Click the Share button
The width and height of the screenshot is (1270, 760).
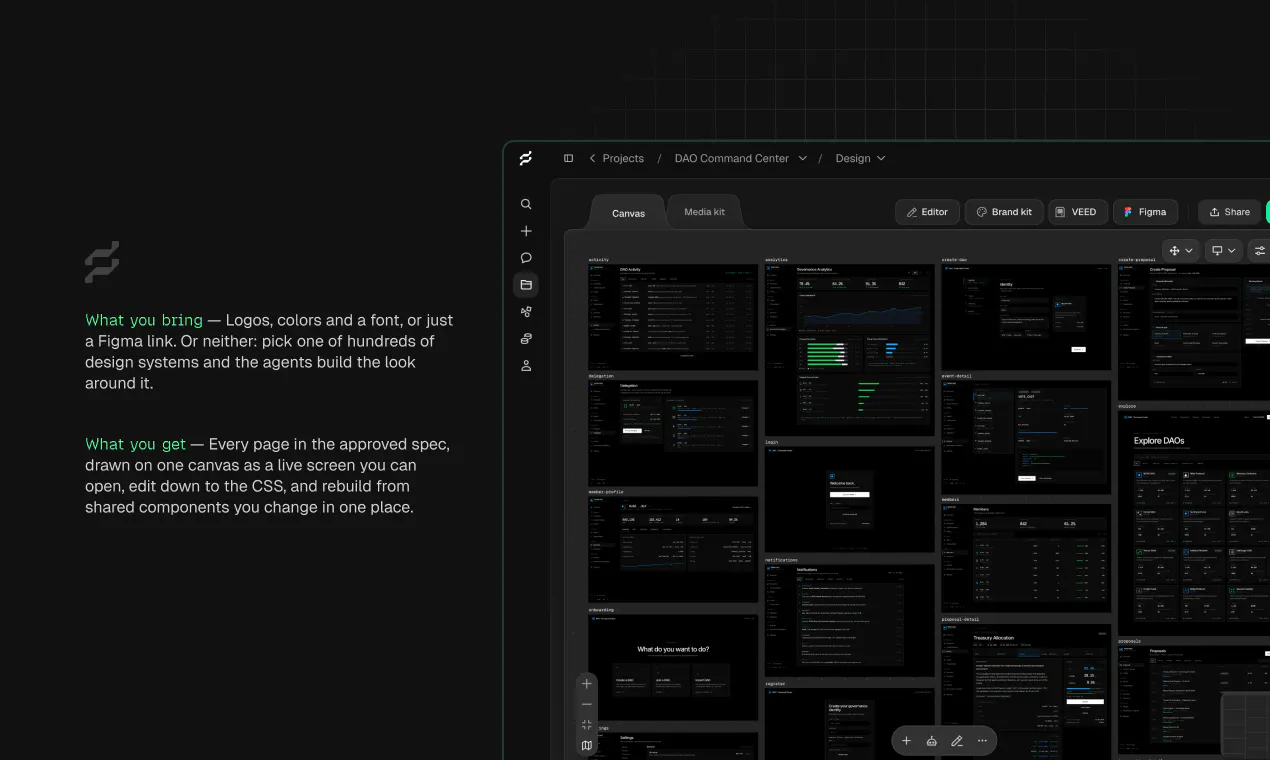(x=1229, y=212)
